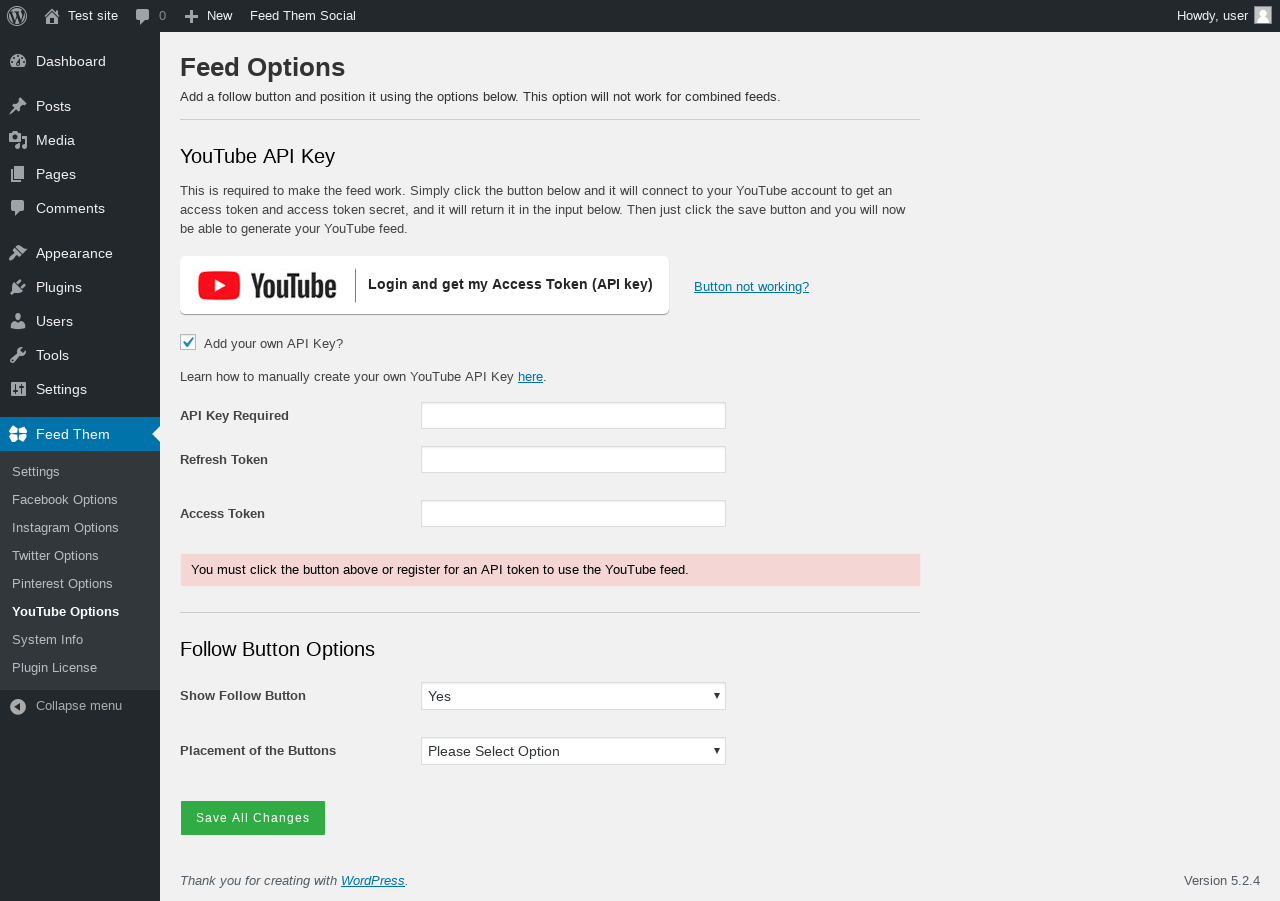
Task: Open Twitter Options submenu item
Action: coord(55,555)
